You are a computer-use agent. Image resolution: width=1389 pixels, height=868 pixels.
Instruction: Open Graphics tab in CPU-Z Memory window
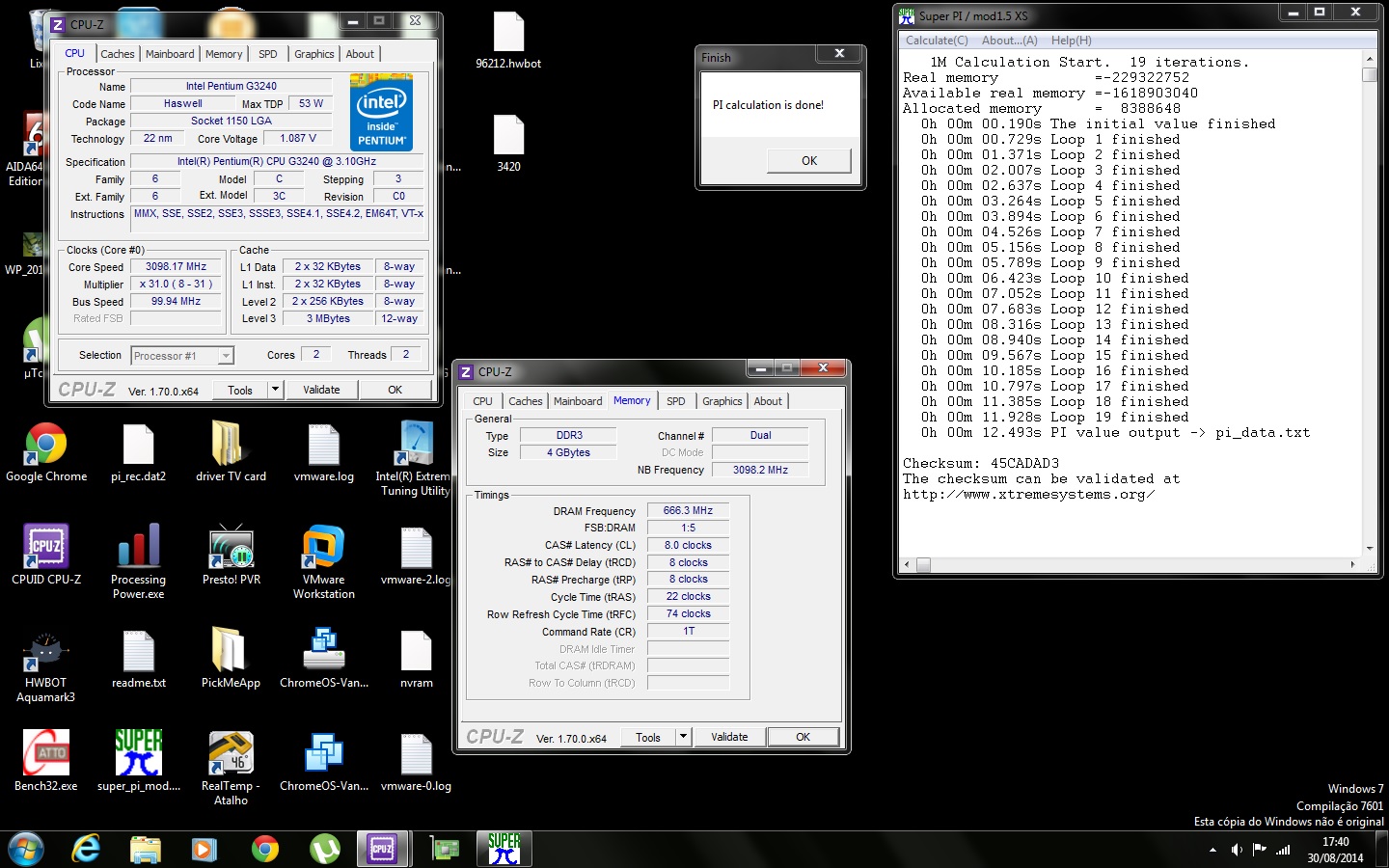point(722,401)
